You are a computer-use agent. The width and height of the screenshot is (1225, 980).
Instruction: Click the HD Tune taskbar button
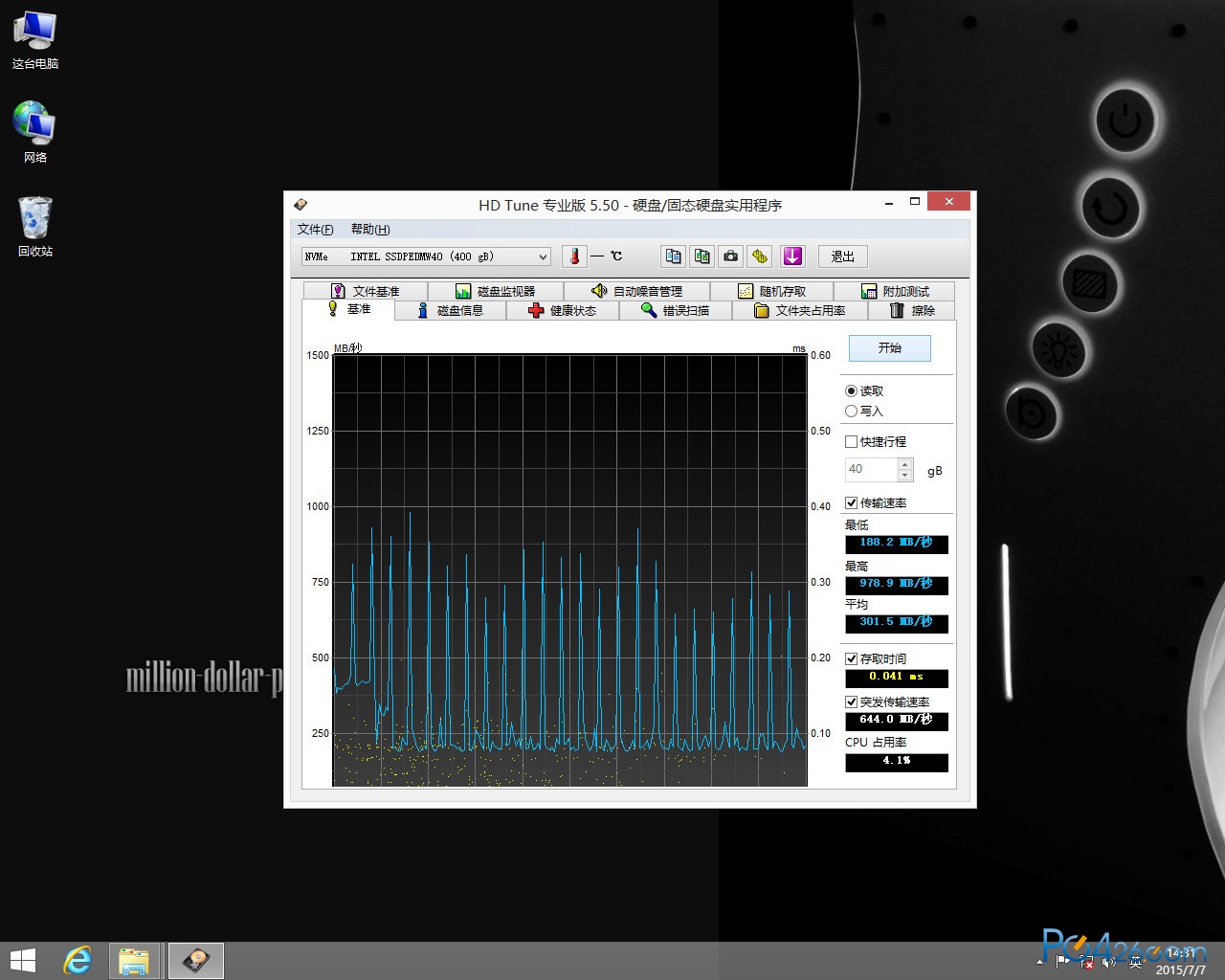(196, 961)
